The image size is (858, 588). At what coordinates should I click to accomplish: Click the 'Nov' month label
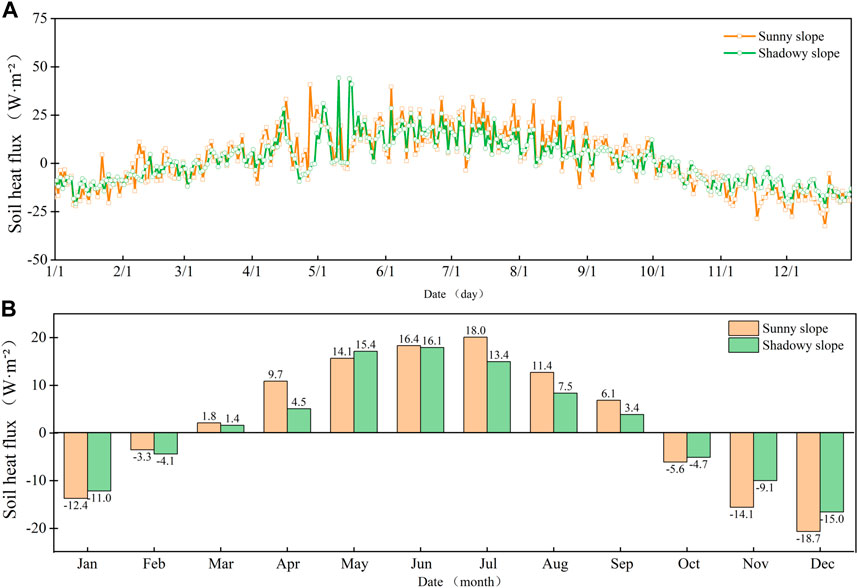(x=756, y=563)
